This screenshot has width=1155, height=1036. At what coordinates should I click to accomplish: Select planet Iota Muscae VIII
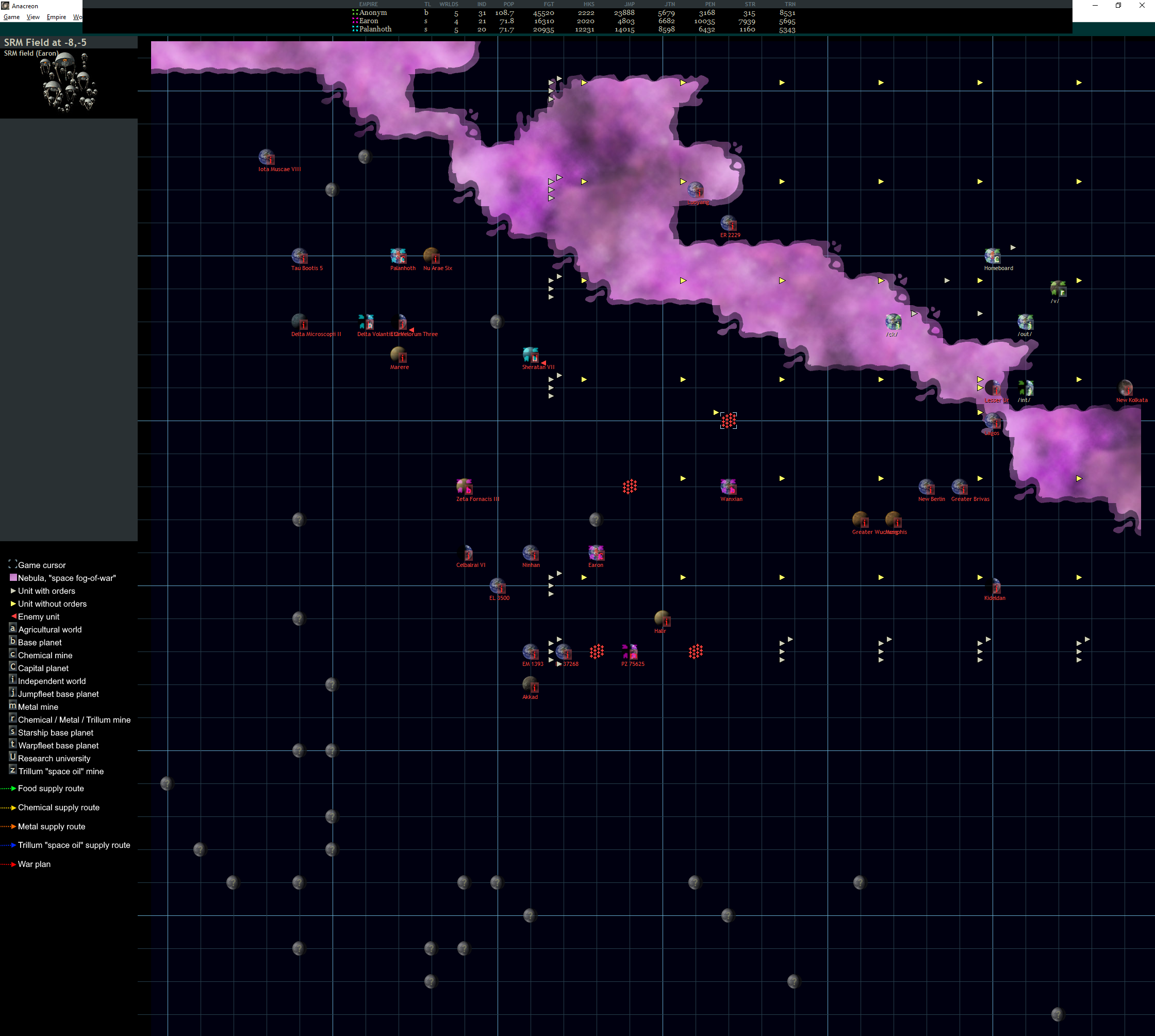267,157
